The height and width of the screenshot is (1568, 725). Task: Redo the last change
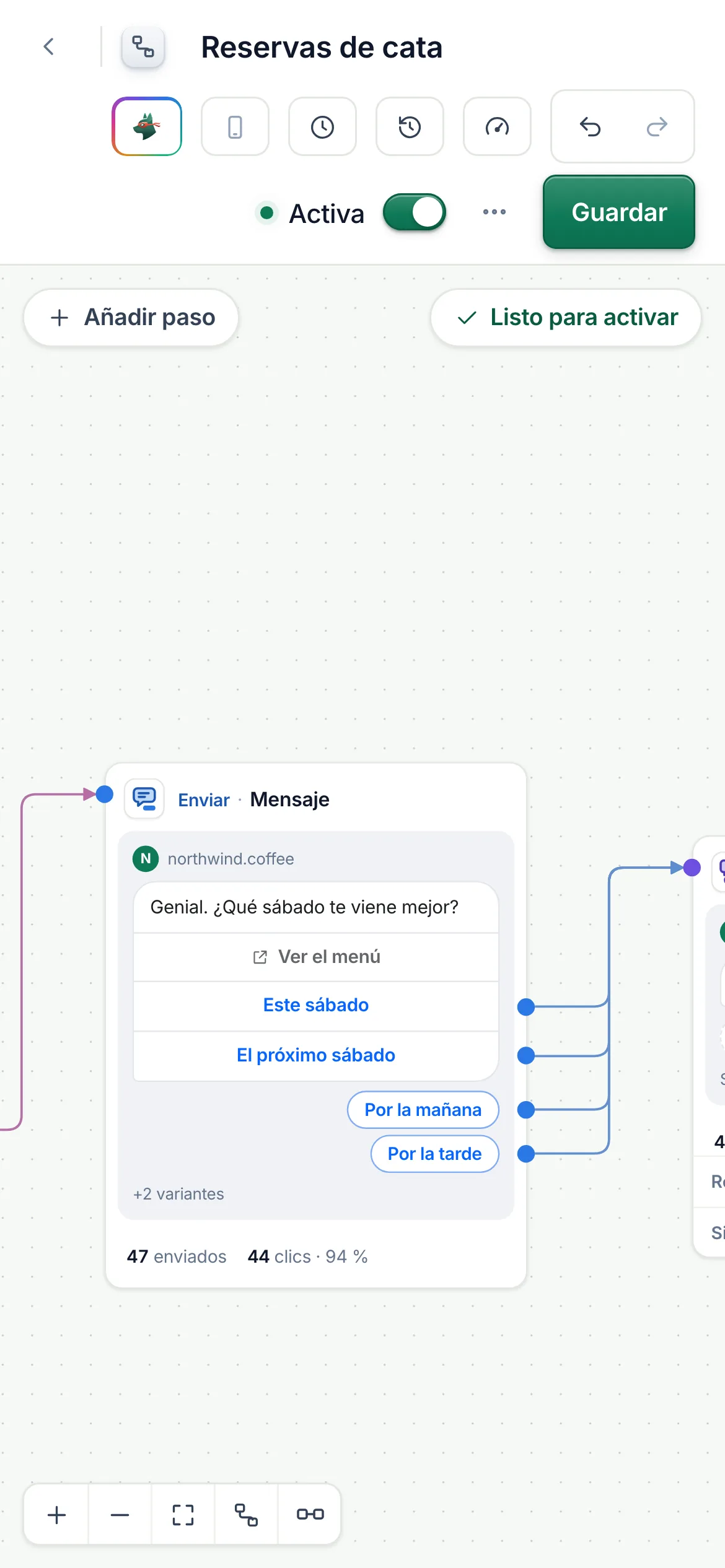tap(657, 127)
